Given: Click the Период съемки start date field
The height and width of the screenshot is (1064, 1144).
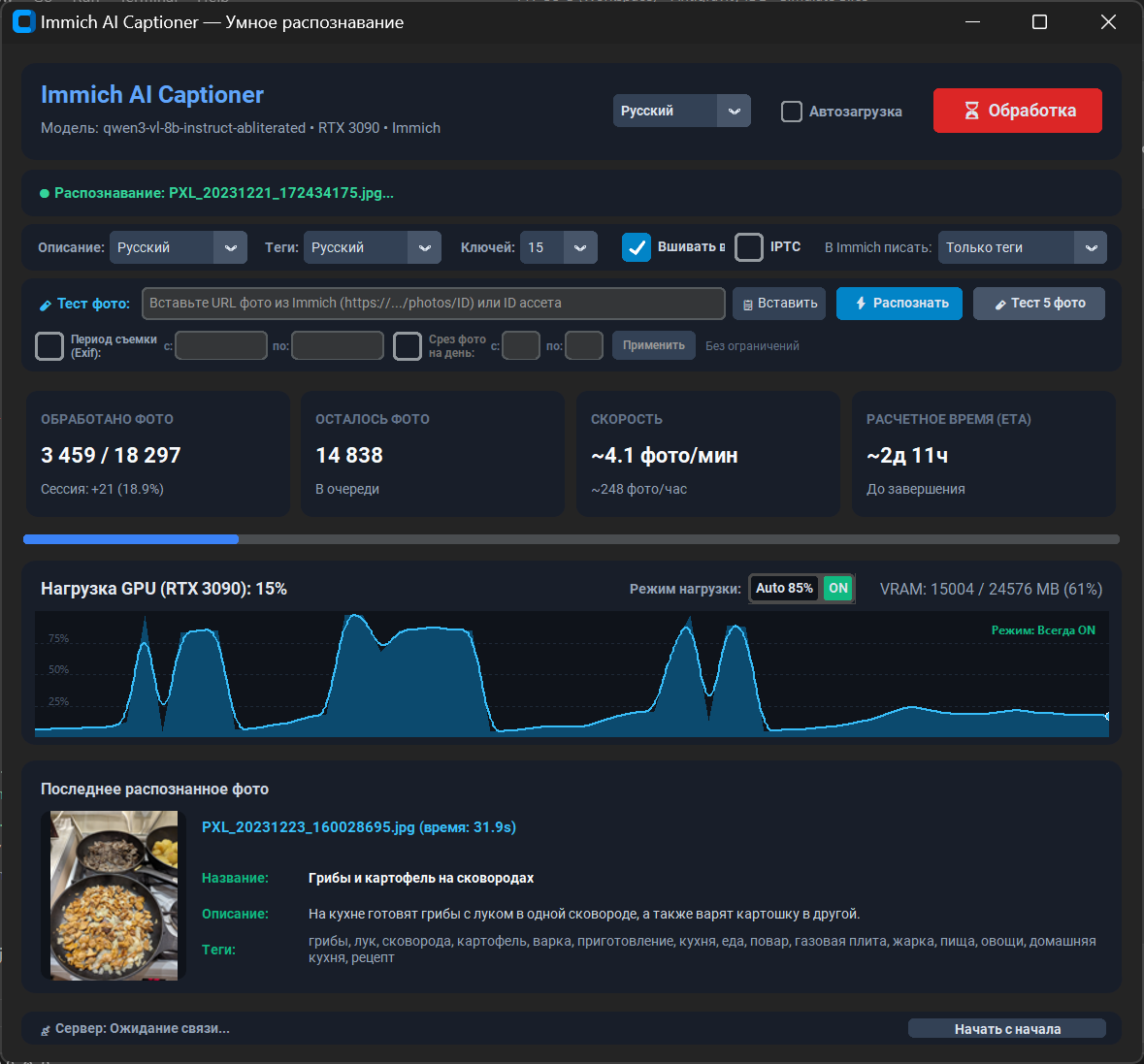Looking at the screenshot, I should 221,345.
